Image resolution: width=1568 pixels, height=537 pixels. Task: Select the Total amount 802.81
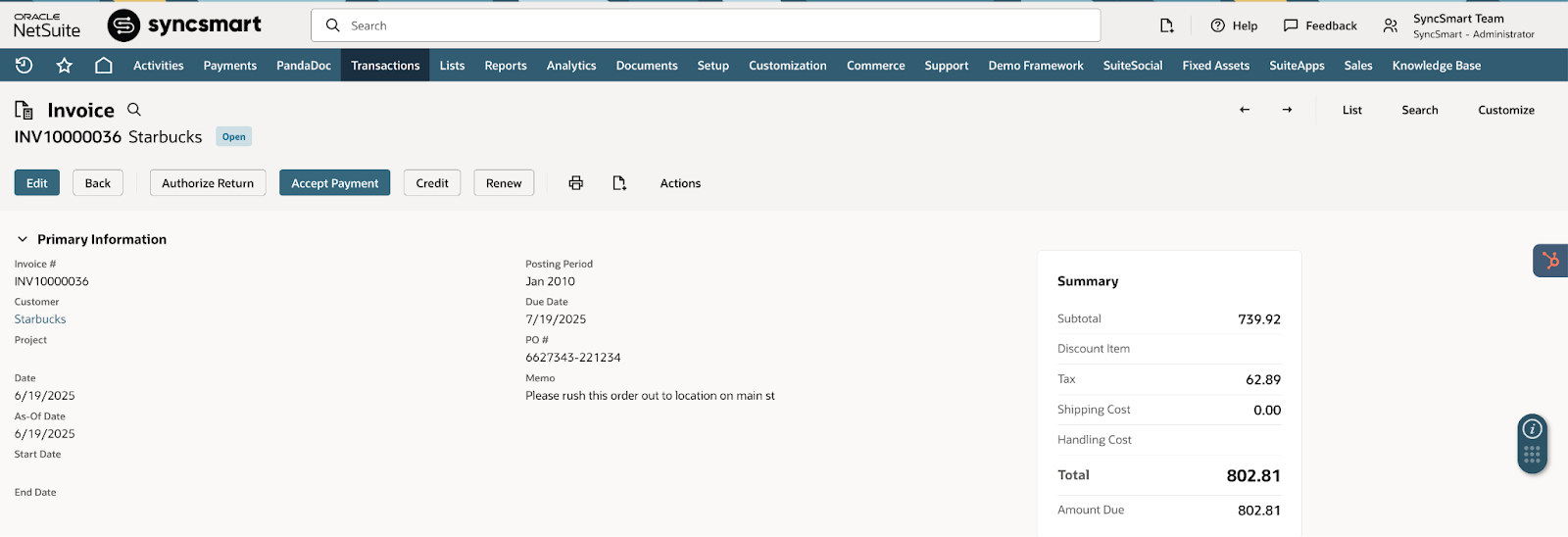(1253, 475)
